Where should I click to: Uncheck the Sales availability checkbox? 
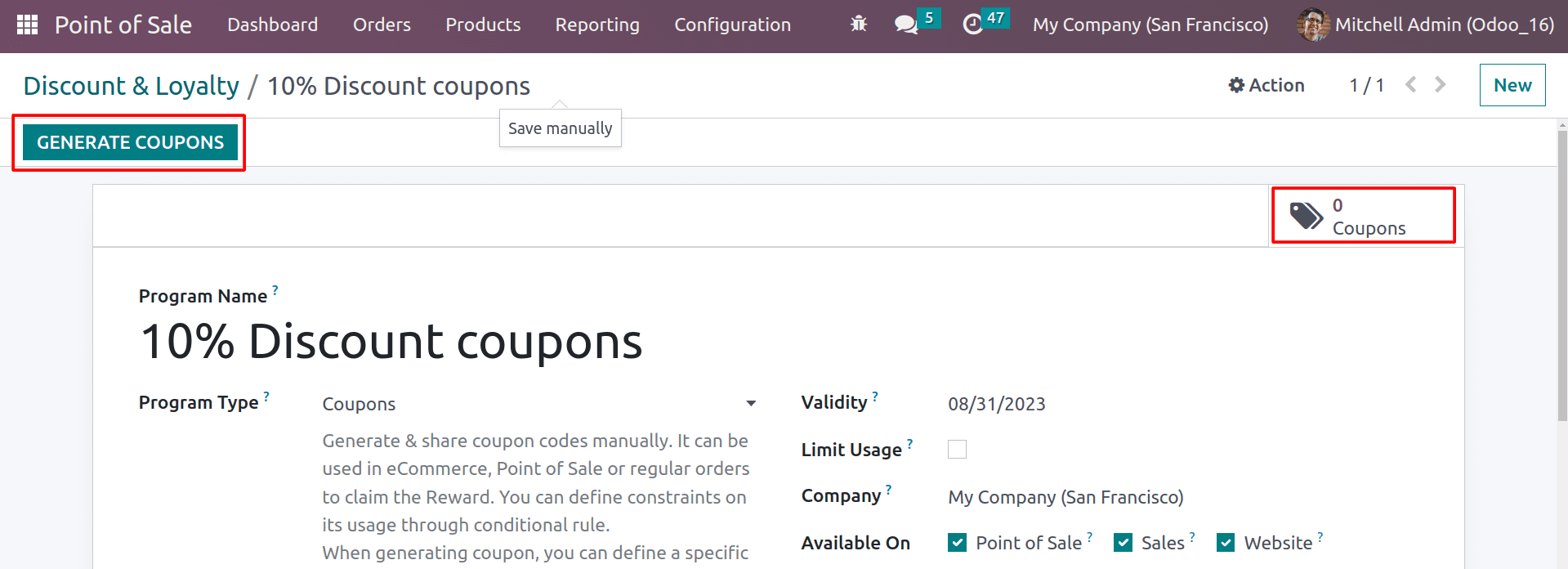1123,543
